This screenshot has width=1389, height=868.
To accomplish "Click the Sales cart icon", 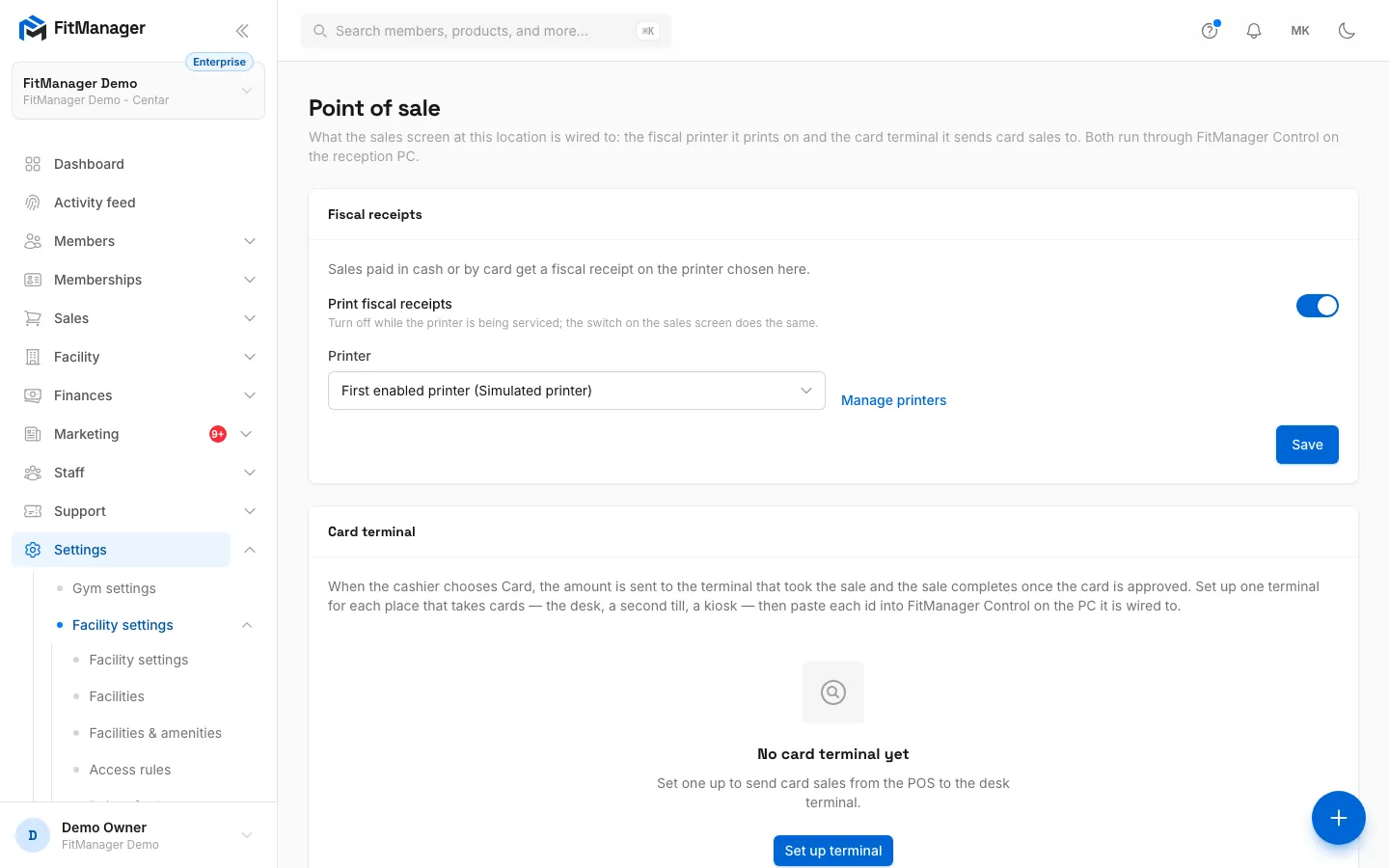I will (x=33, y=318).
